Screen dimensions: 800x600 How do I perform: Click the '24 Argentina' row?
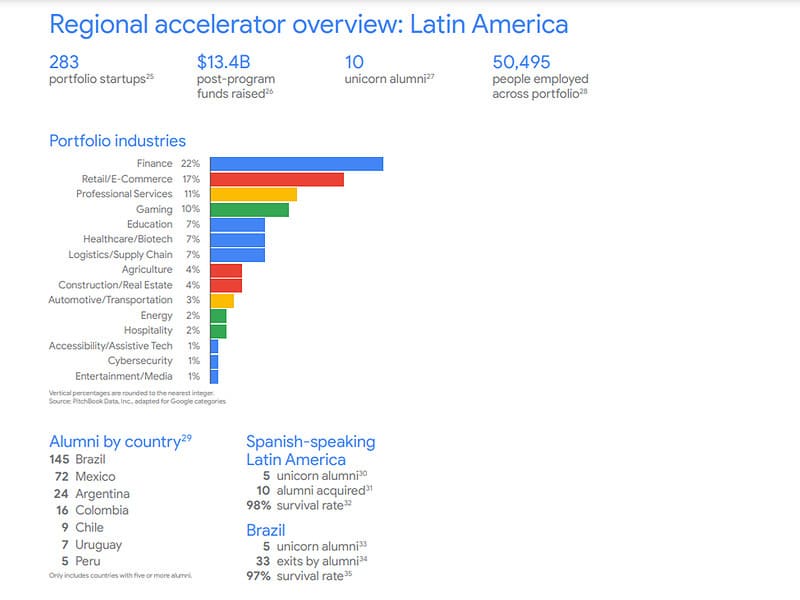[x=91, y=493]
